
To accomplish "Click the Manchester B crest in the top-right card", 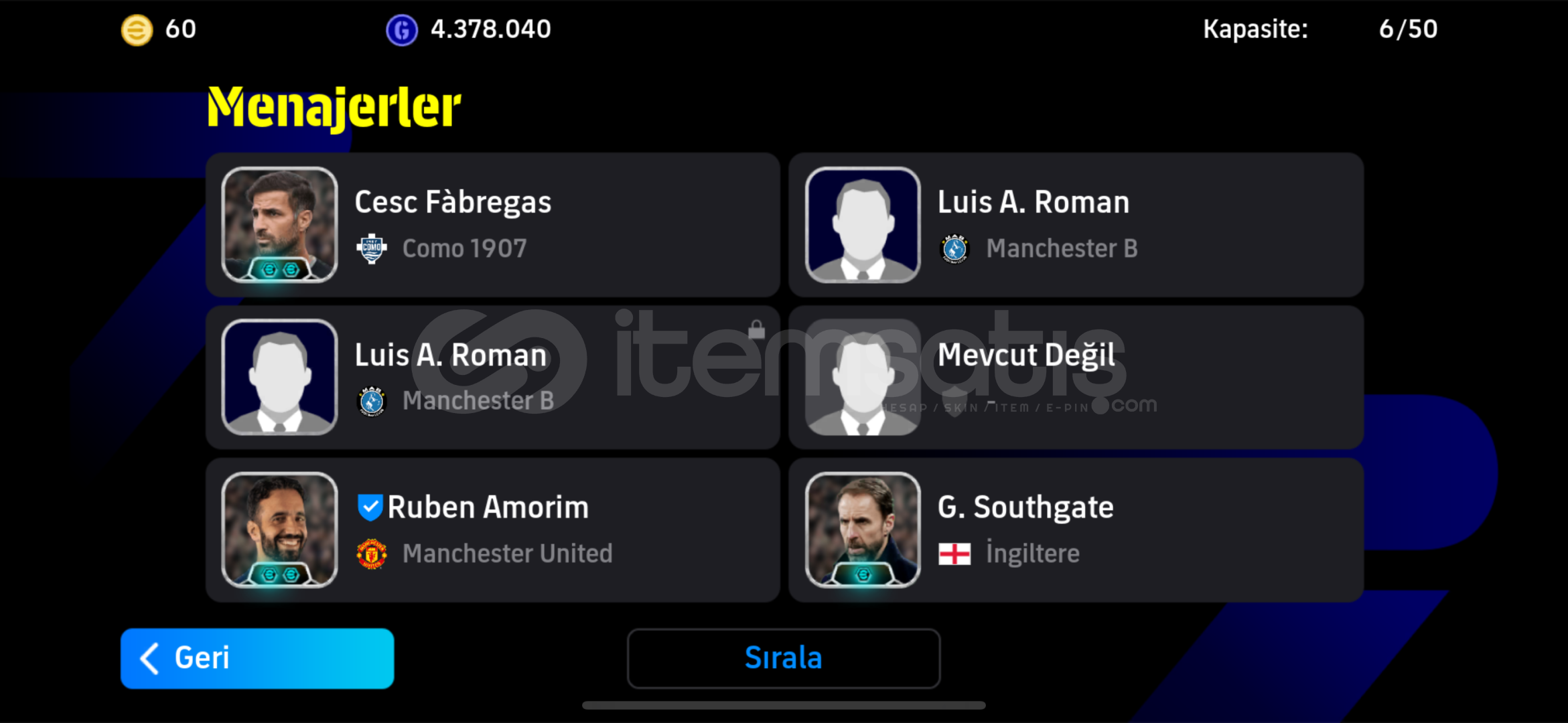I will click(954, 249).
